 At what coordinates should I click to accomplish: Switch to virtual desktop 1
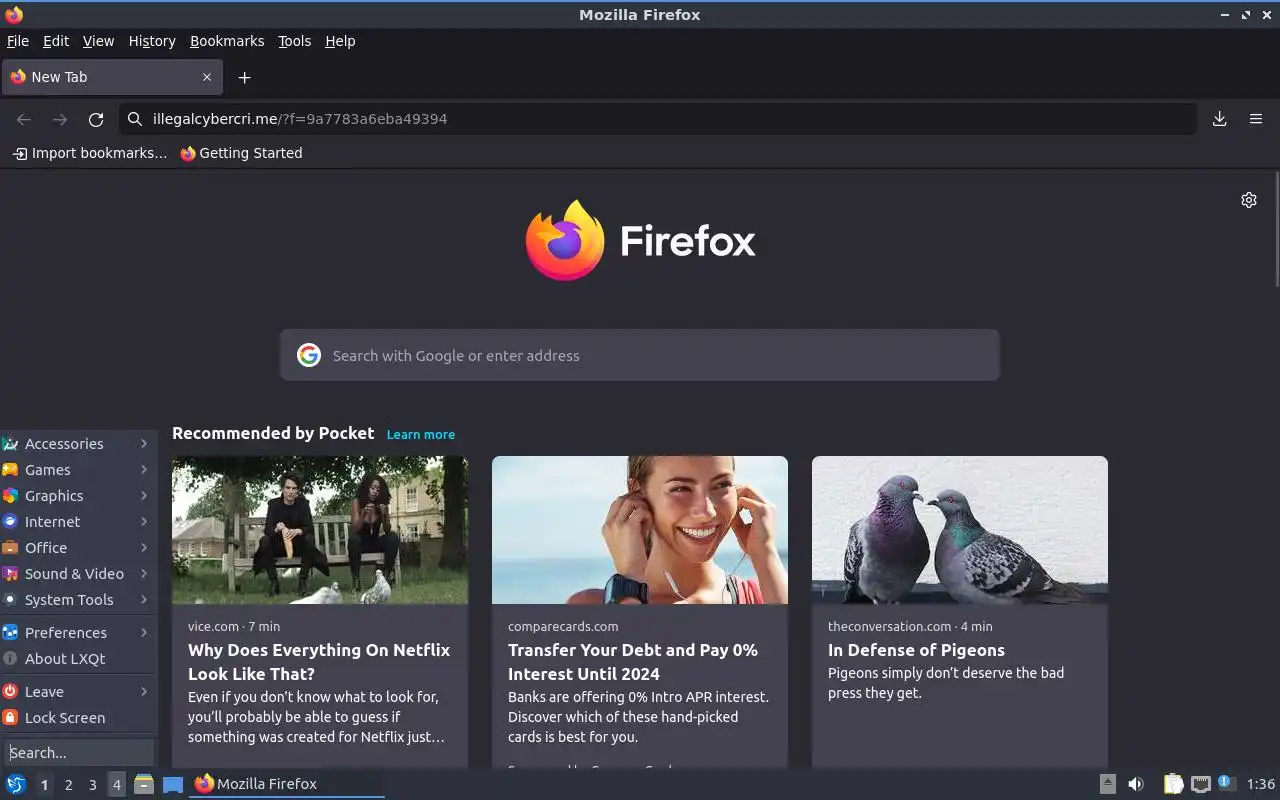click(x=44, y=785)
